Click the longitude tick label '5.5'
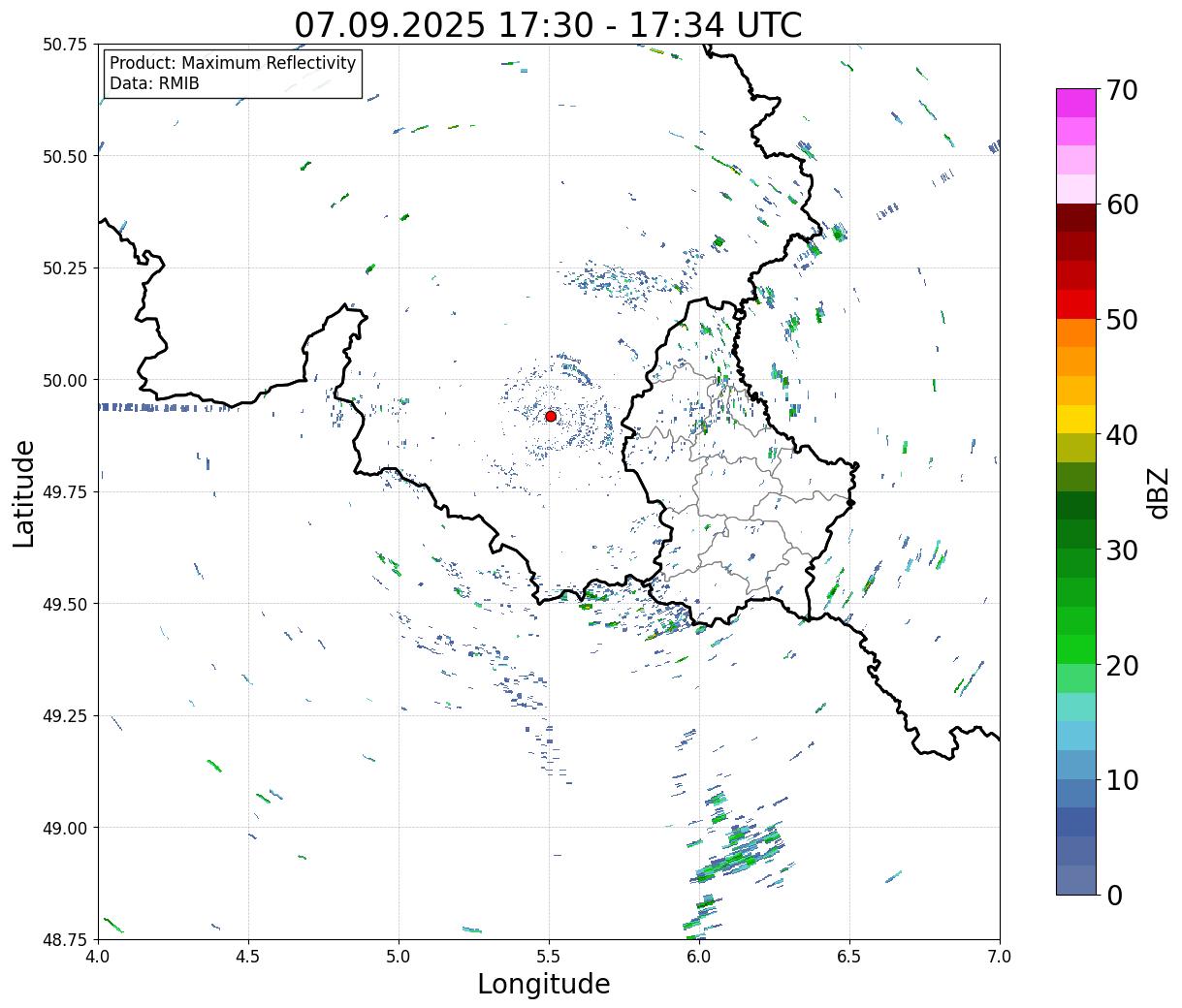The height and width of the screenshot is (1008, 1182). (x=549, y=957)
